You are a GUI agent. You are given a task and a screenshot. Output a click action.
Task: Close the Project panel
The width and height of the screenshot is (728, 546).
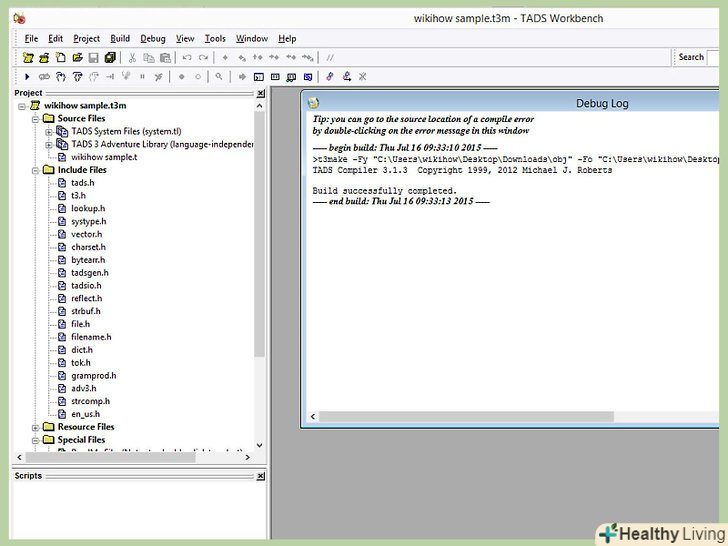point(261,93)
